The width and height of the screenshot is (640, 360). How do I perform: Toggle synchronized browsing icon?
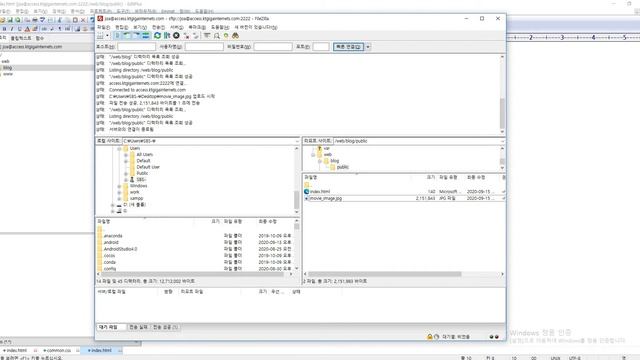point(226,36)
